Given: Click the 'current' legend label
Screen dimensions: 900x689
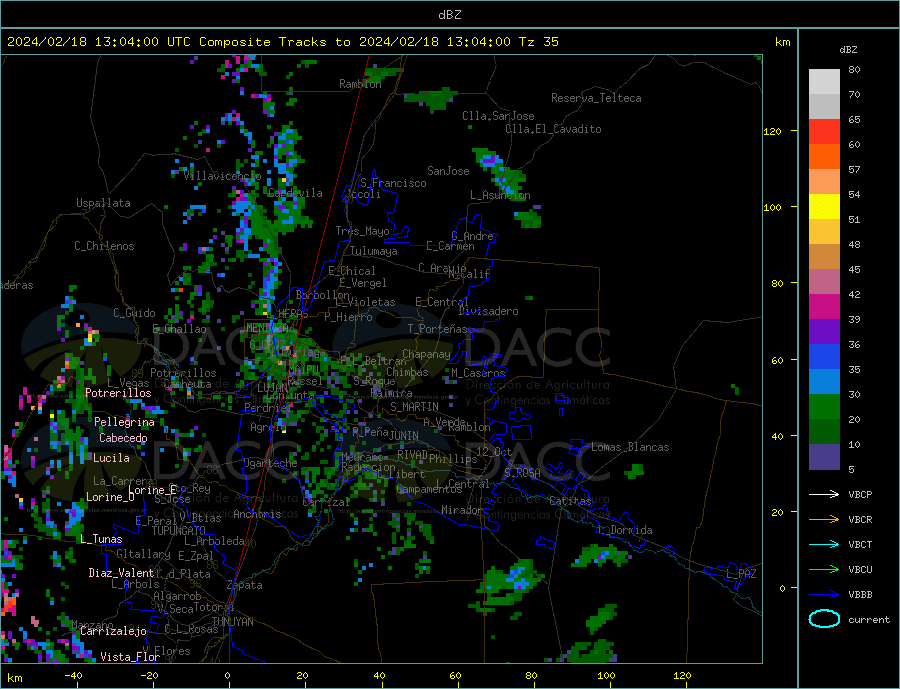Looking at the screenshot, I should 869,620.
